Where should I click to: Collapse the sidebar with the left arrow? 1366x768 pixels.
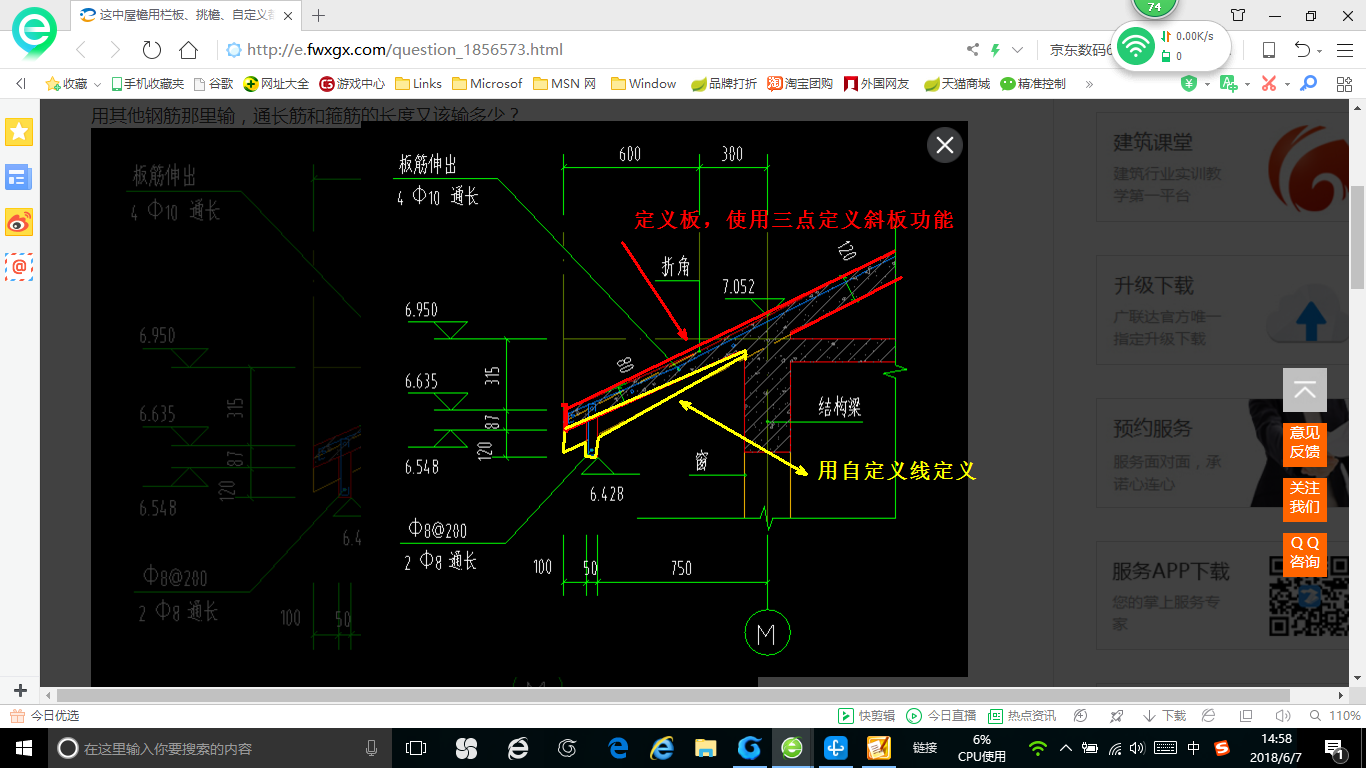point(20,84)
